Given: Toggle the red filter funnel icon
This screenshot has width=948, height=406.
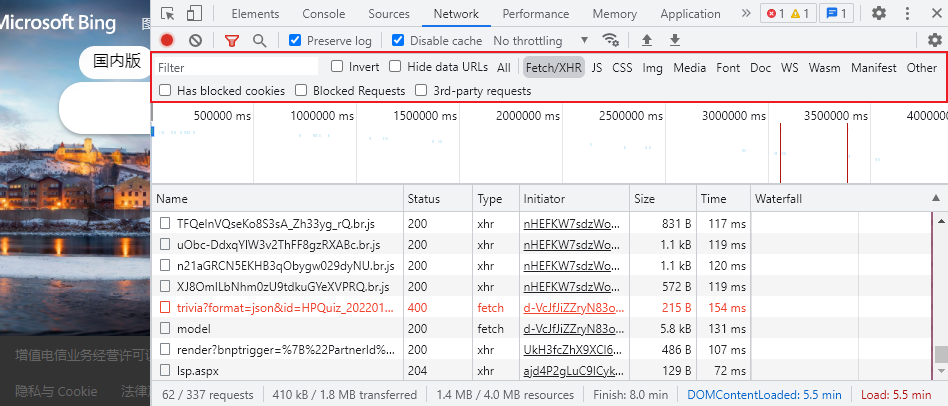Looking at the screenshot, I should pos(232,40).
